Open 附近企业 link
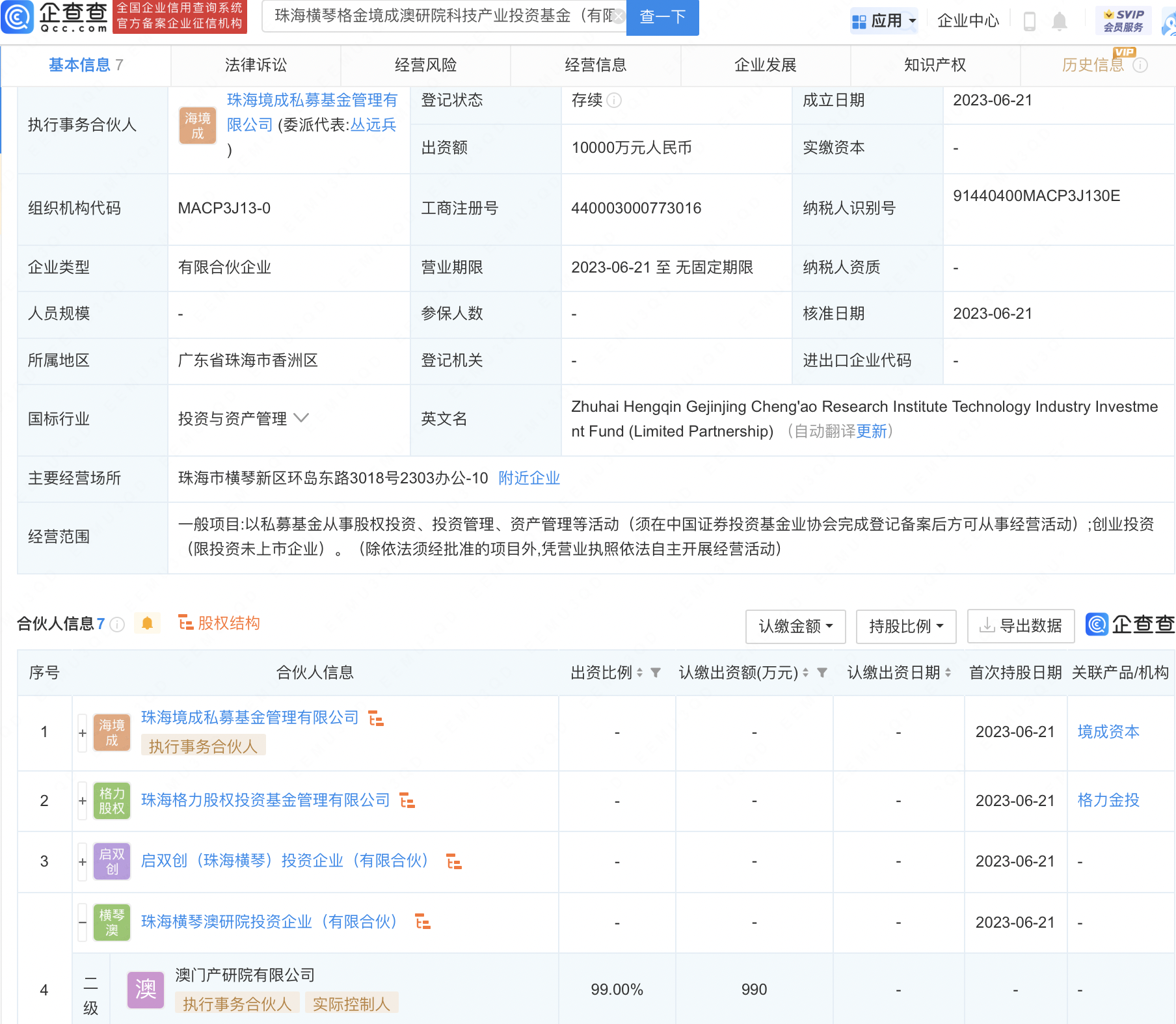Screen dimensions: 1176x1024 (529, 478)
